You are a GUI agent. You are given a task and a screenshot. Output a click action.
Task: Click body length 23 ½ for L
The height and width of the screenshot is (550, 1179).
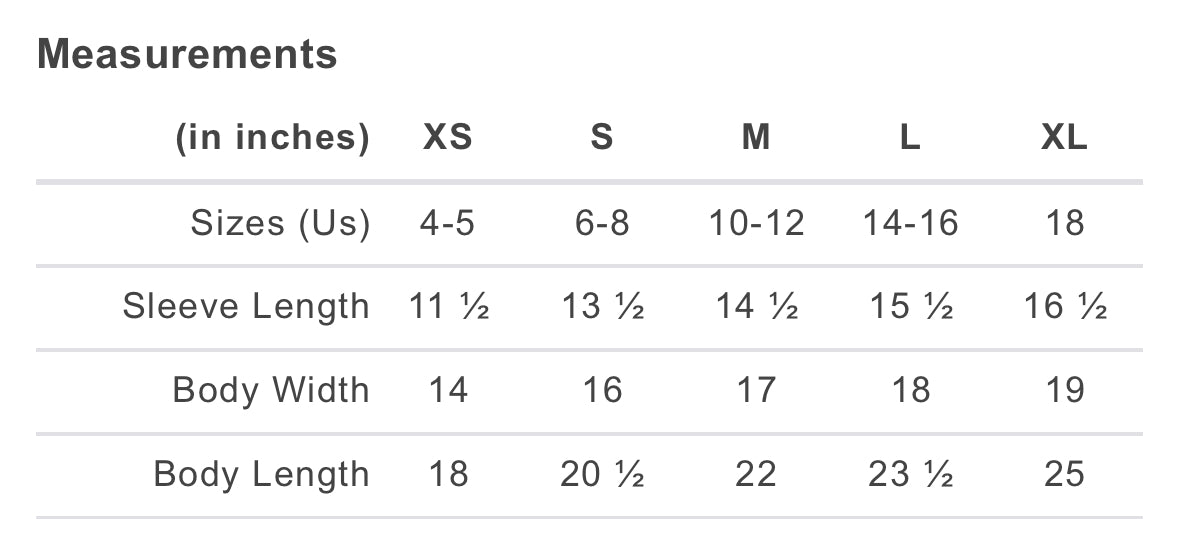click(x=910, y=474)
